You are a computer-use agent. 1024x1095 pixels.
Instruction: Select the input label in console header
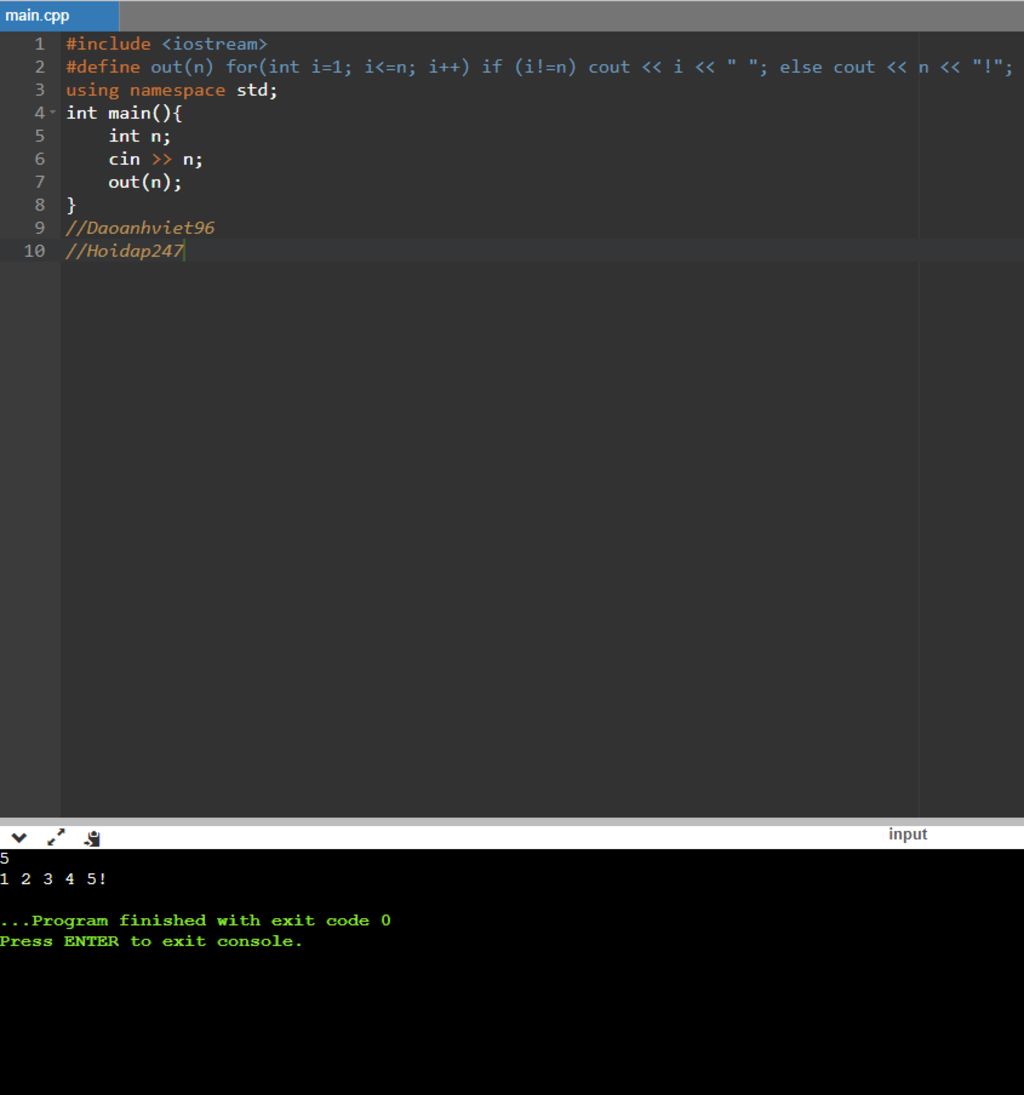click(907, 834)
